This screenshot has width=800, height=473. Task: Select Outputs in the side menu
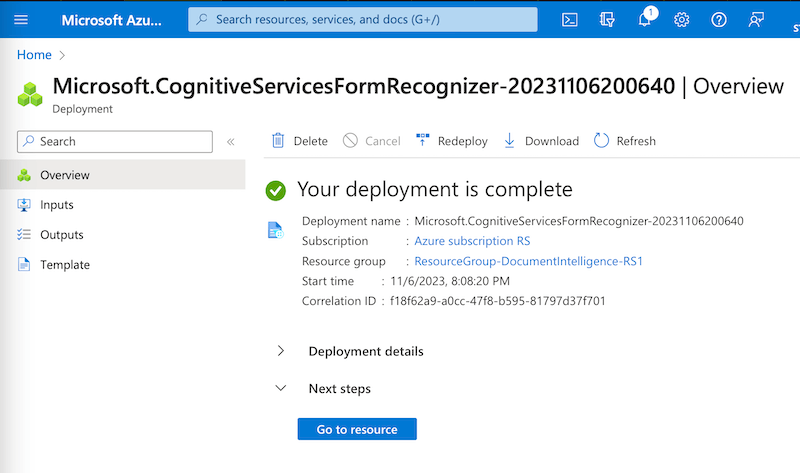tap(61, 235)
